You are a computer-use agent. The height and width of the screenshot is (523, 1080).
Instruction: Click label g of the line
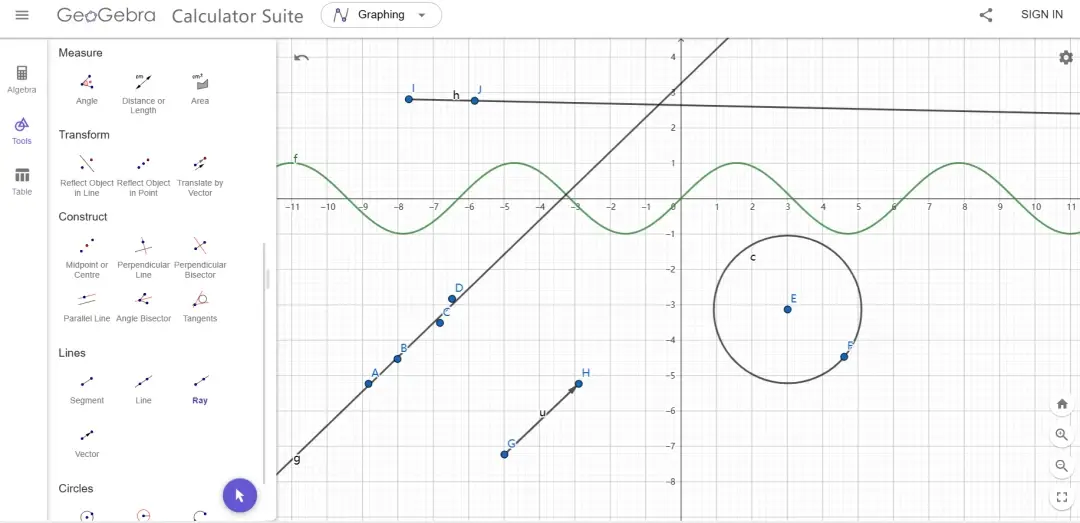(x=297, y=459)
